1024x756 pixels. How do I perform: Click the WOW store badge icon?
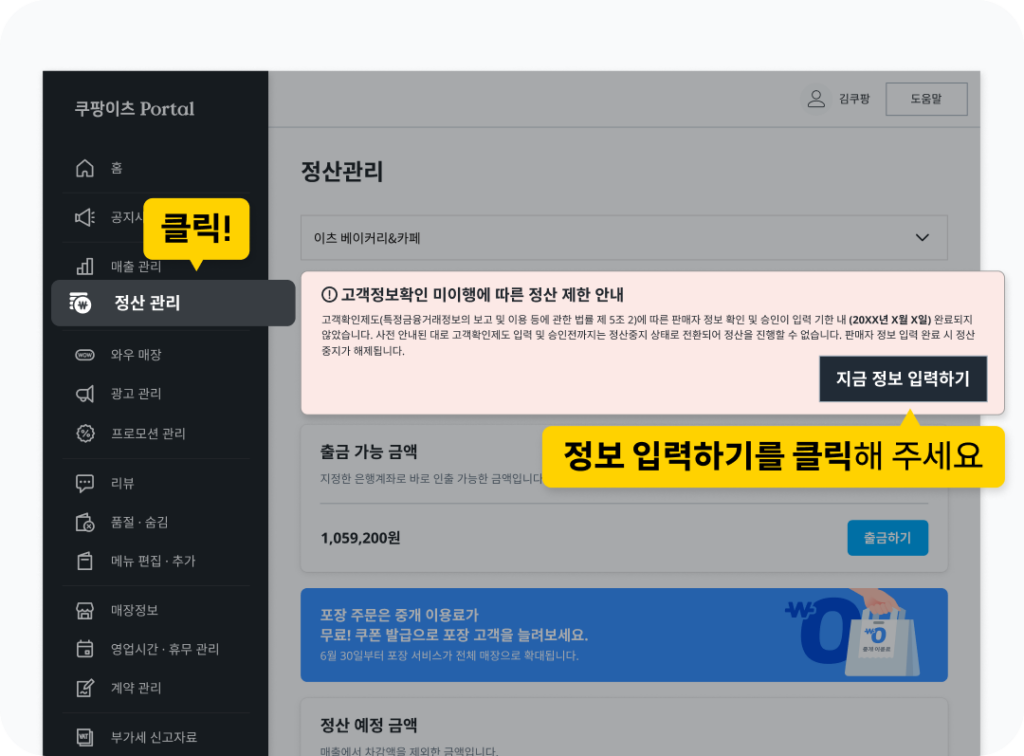tap(85, 354)
